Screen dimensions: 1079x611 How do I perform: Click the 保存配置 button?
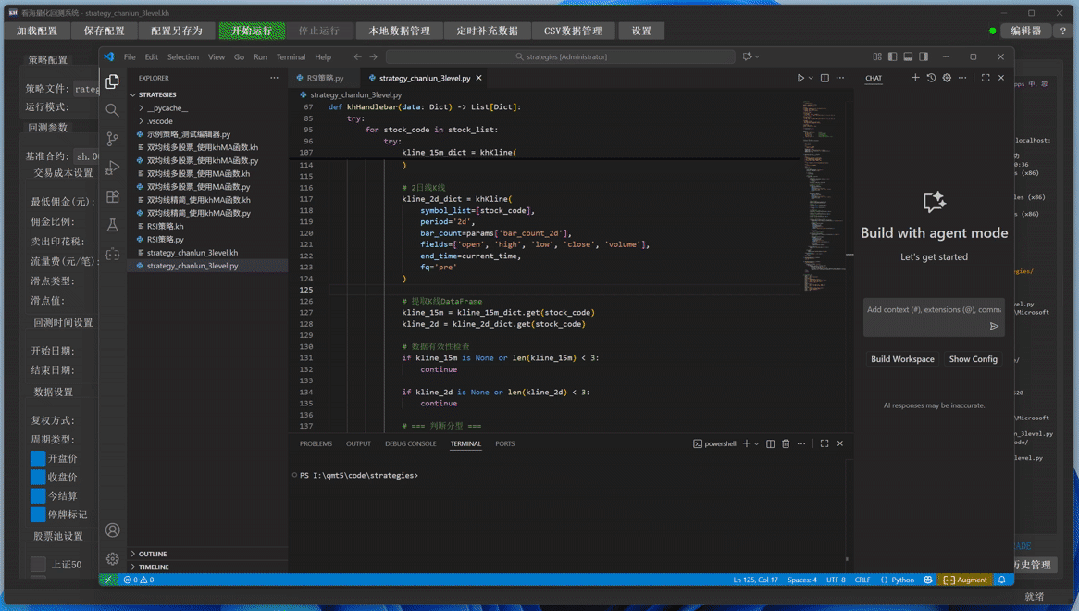[x=104, y=31]
